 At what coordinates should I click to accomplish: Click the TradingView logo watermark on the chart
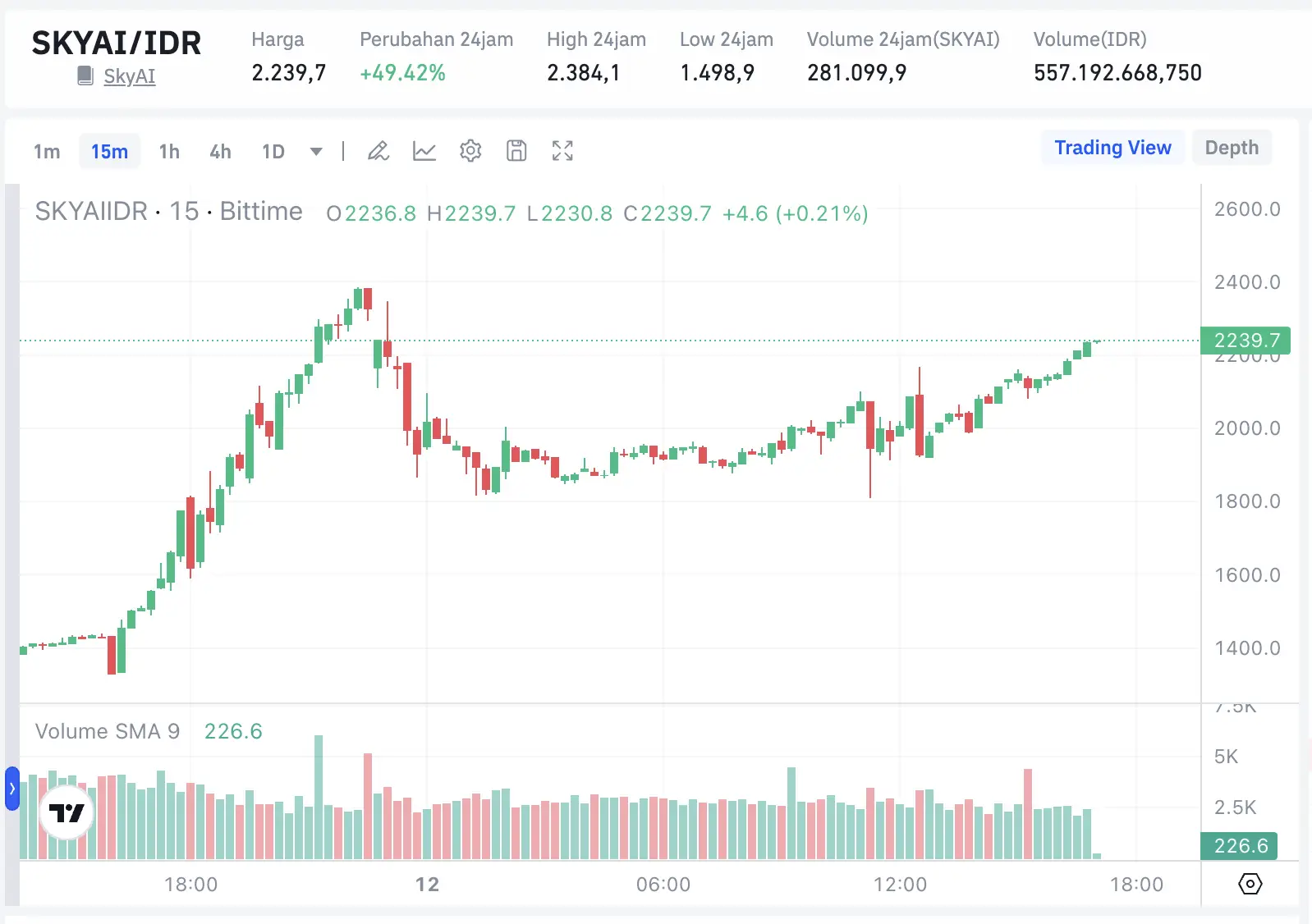66,812
